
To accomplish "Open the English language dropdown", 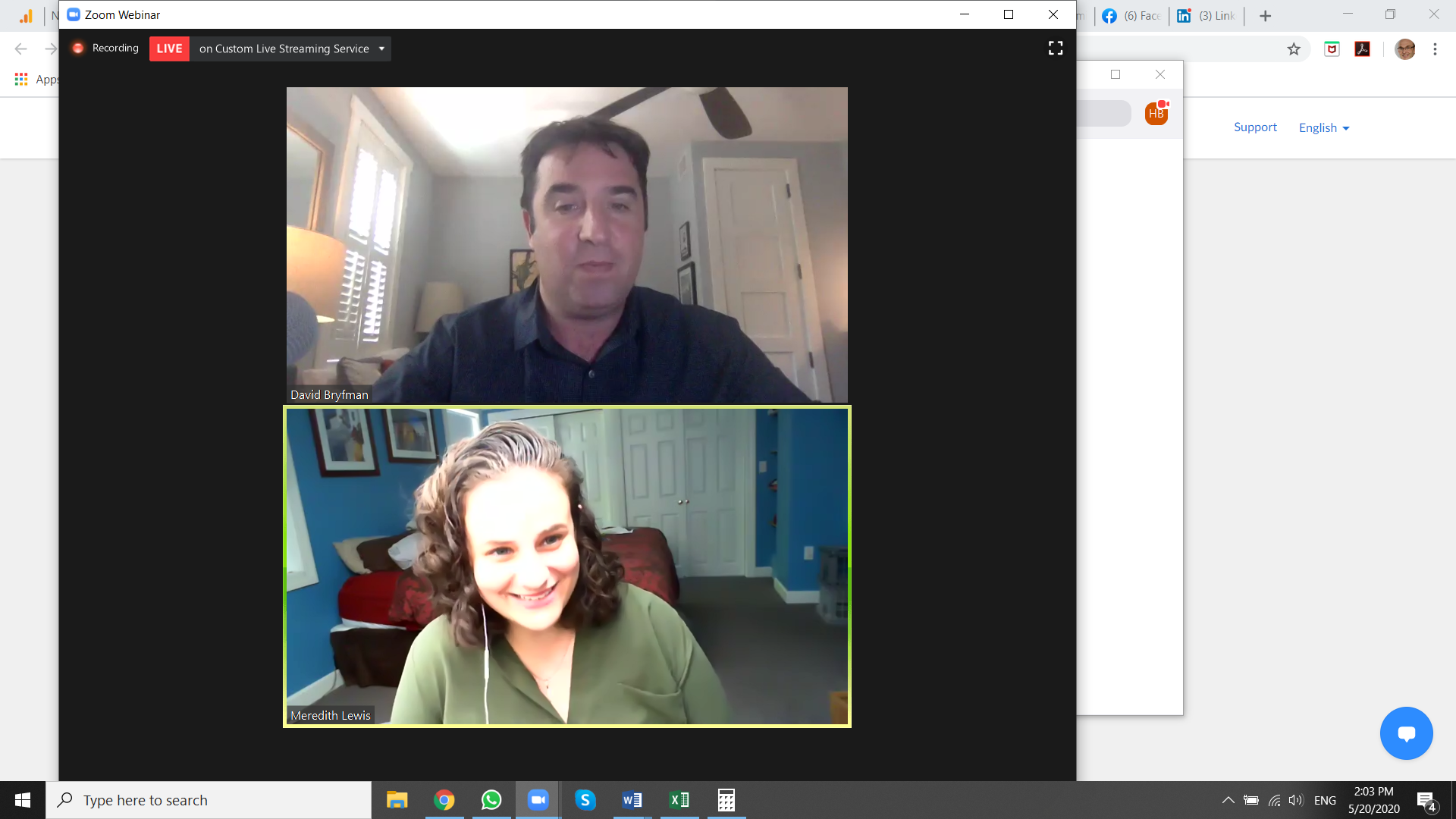I will click(x=1323, y=128).
